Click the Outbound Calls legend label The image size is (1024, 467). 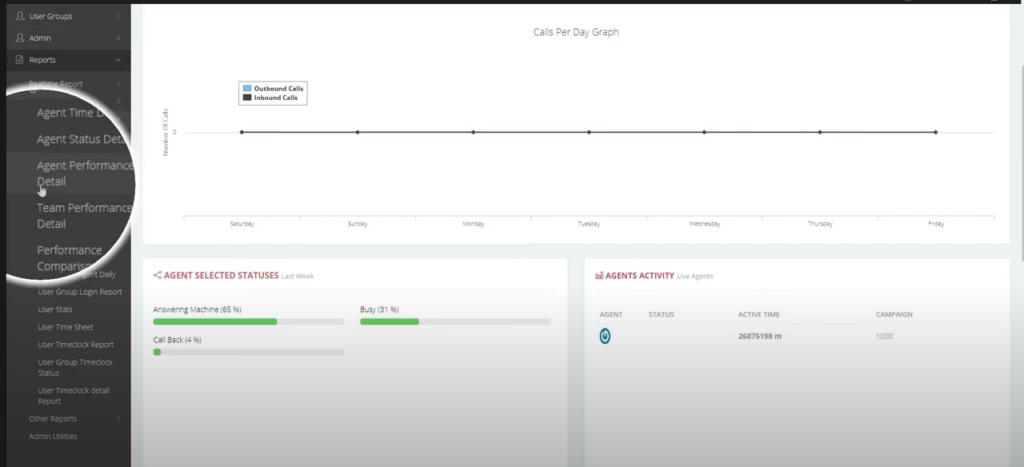pyautogui.click(x=278, y=88)
